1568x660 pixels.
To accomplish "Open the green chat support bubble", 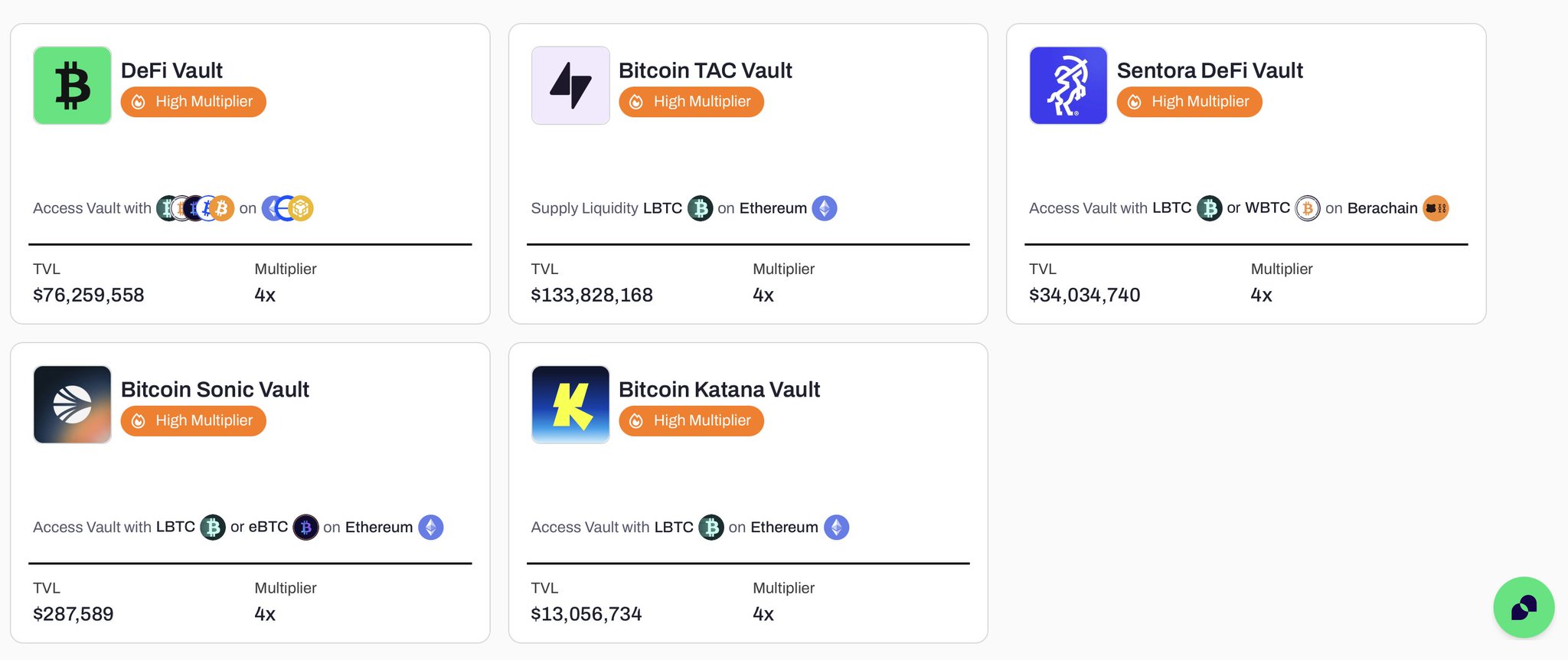I will (1524, 607).
